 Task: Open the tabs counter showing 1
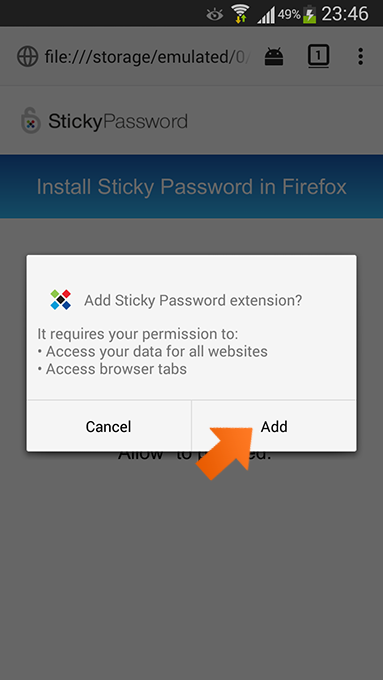(318, 56)
